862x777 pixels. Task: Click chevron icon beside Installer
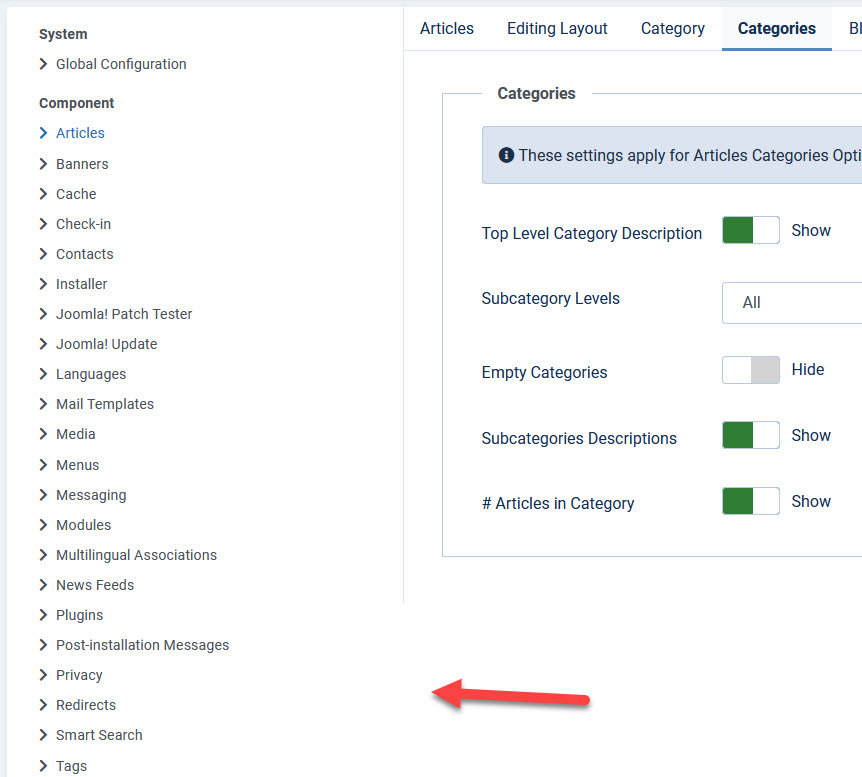[43, 284]
